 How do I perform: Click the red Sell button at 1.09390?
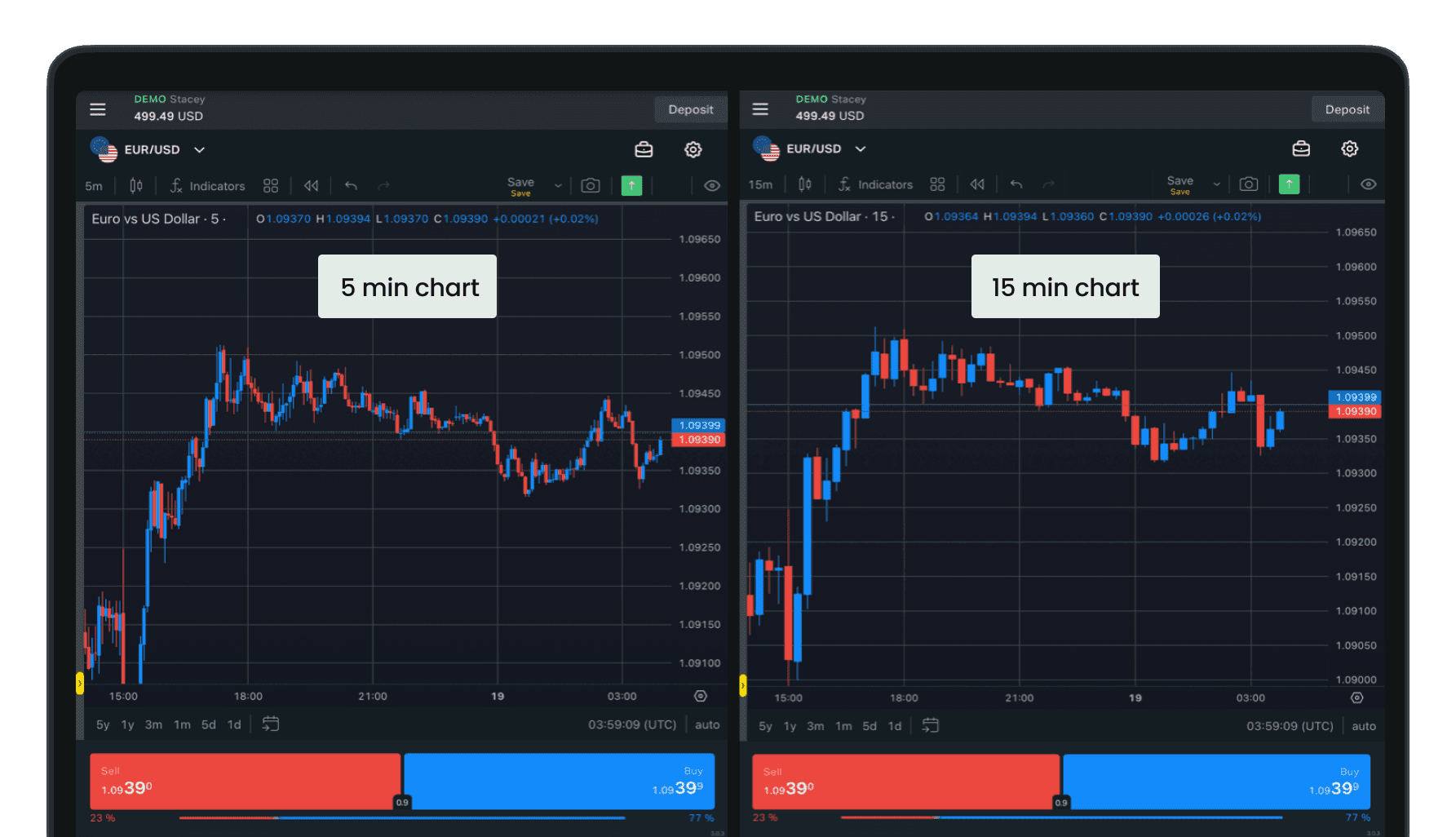tap(245, 781)
